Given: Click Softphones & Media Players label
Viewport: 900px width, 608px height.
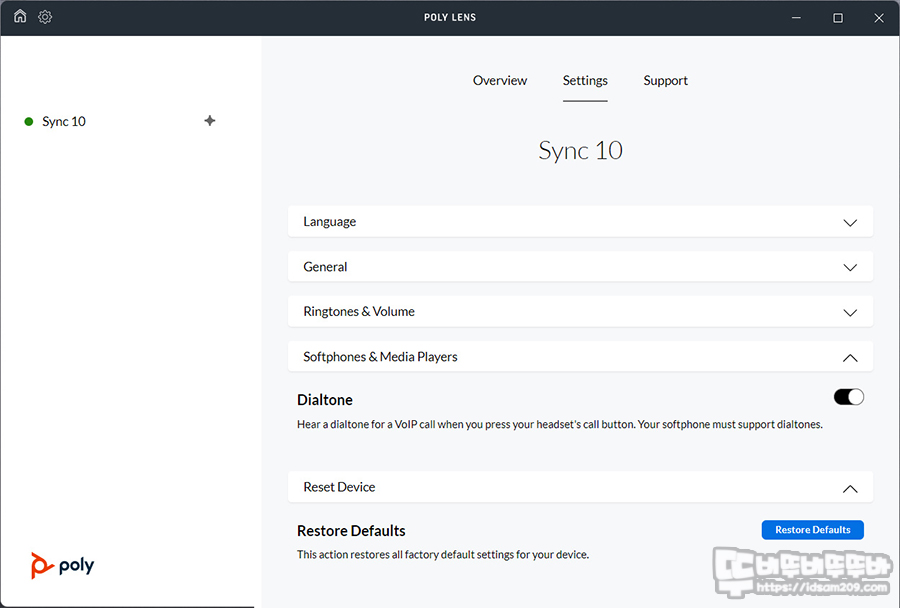Looking at the screenshot, I should pyautogui.click(x=380, y=357).
